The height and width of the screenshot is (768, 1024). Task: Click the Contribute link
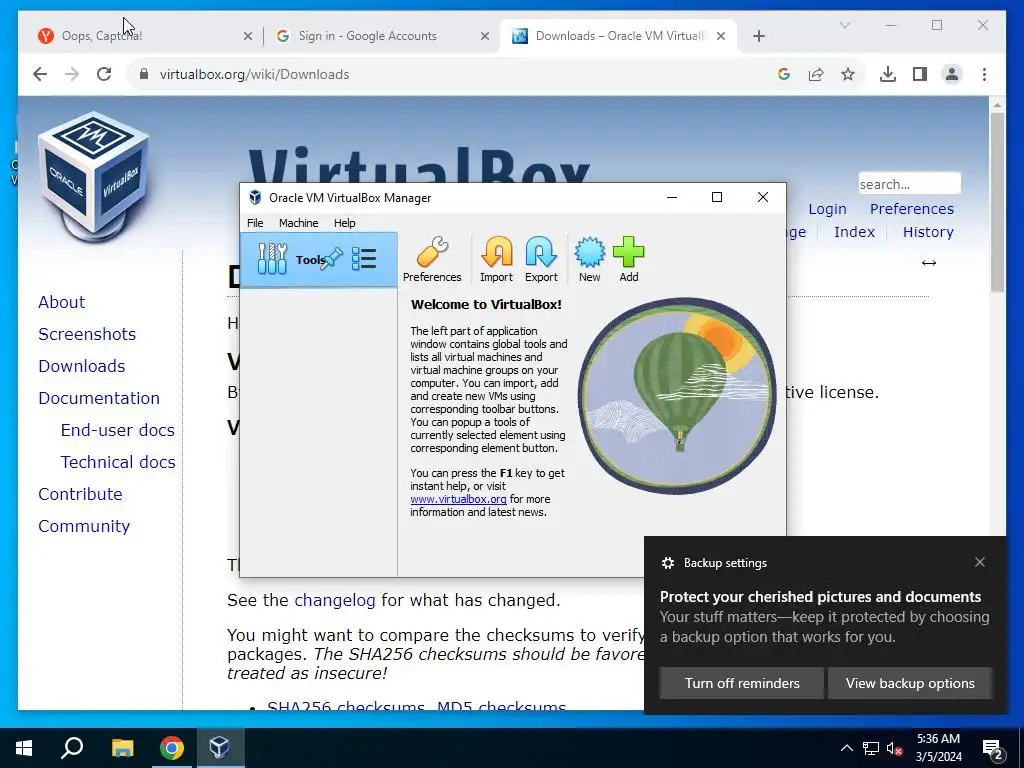pyautogui.click(x=80, y=494)
